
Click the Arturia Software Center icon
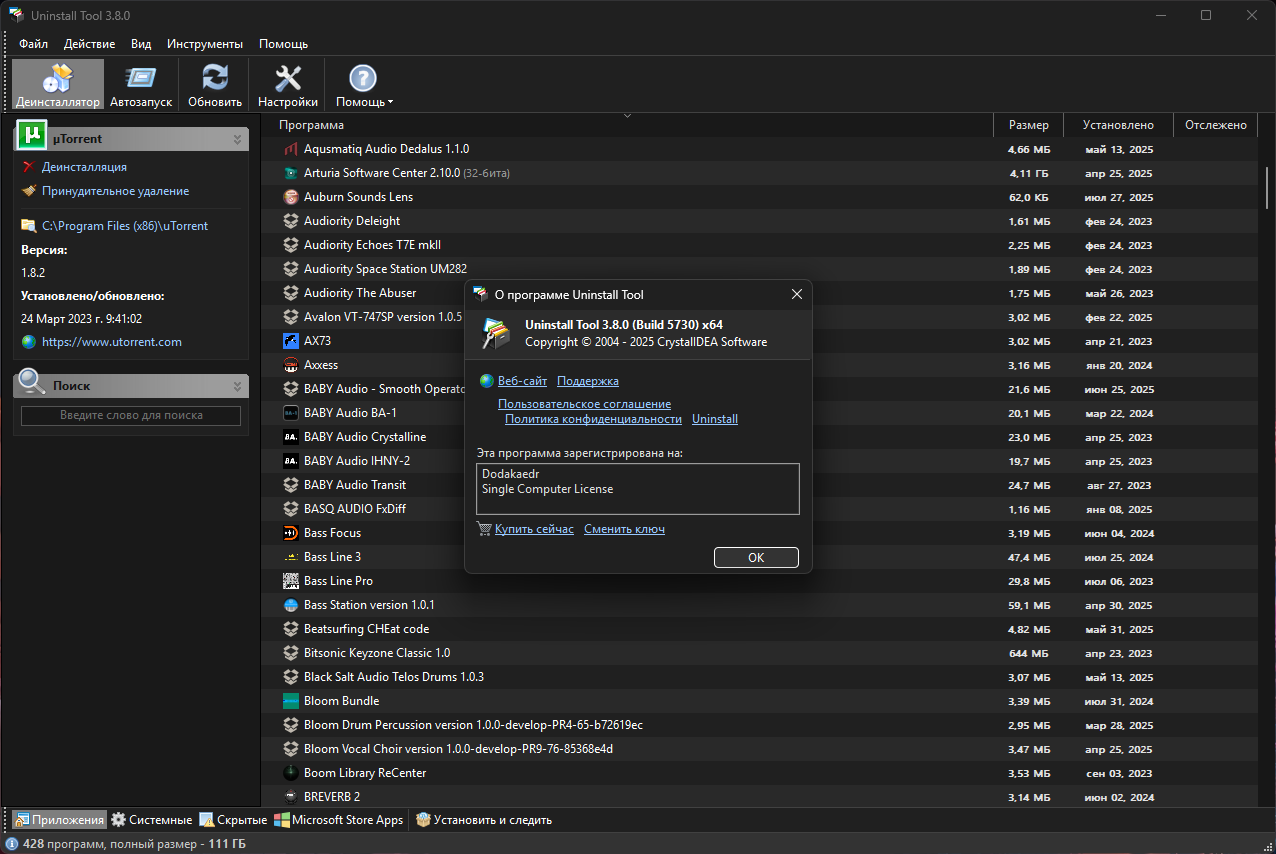[291, 173]
